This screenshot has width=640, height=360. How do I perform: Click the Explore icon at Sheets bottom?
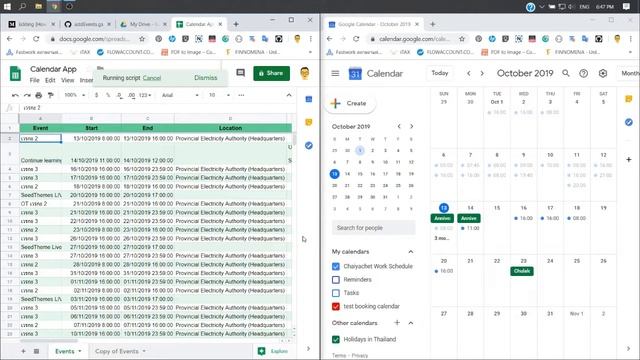click(x=262, y=351)
